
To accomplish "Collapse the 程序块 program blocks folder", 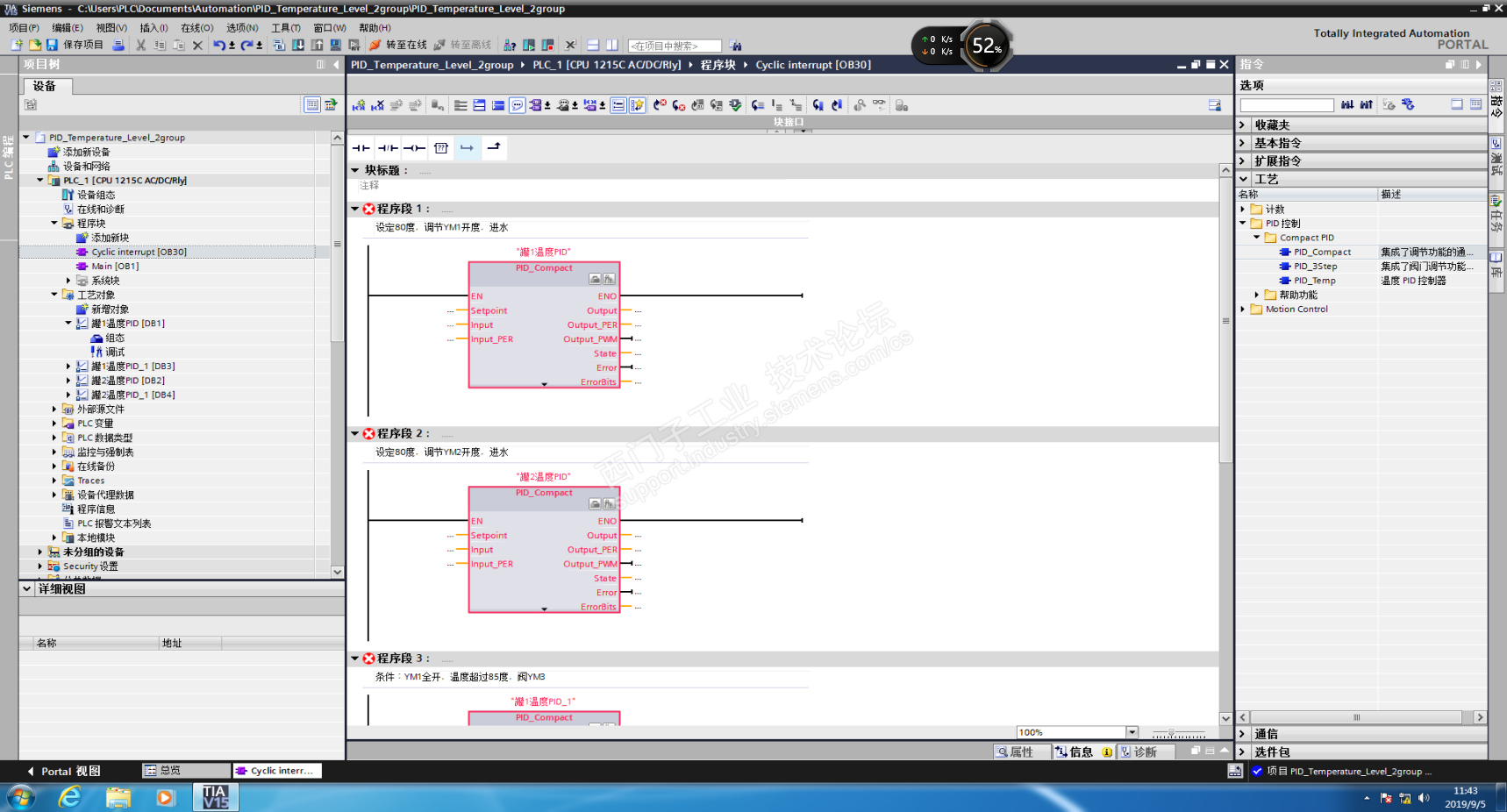I will pos(54,223).
